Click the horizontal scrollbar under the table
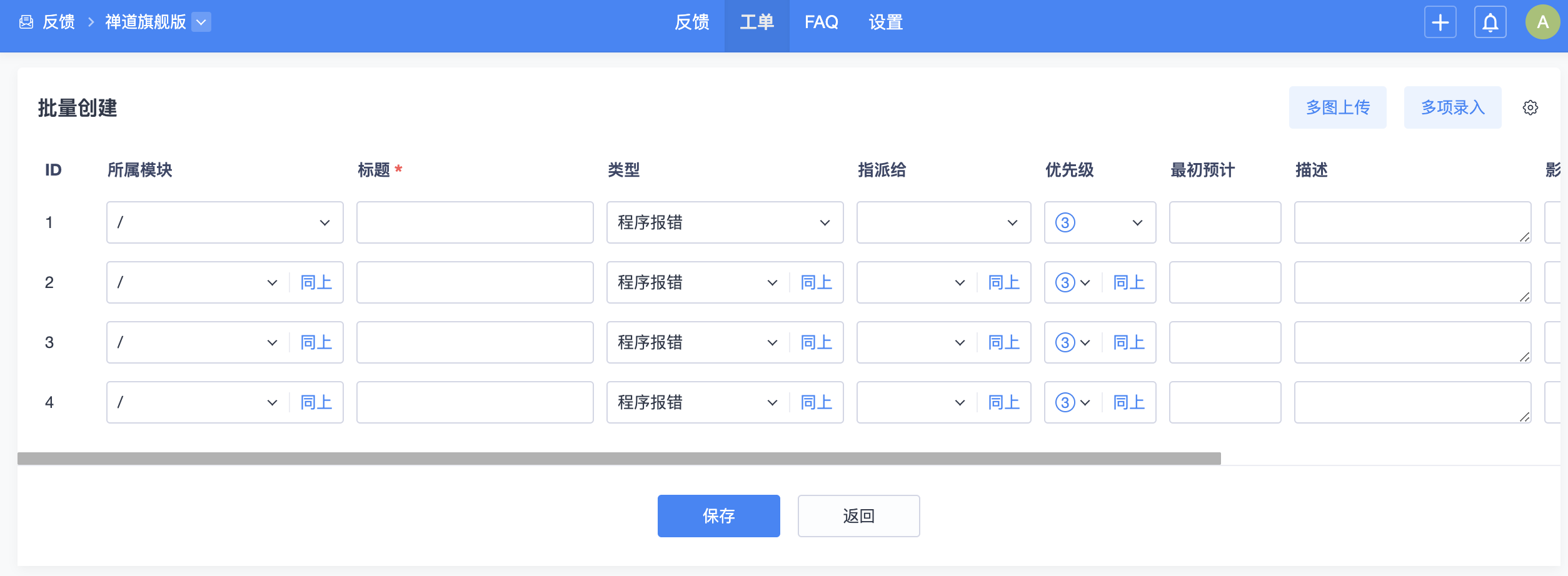Image resolution: width=1568 pixels, height=576 pixels. click(x=619, y=459)
